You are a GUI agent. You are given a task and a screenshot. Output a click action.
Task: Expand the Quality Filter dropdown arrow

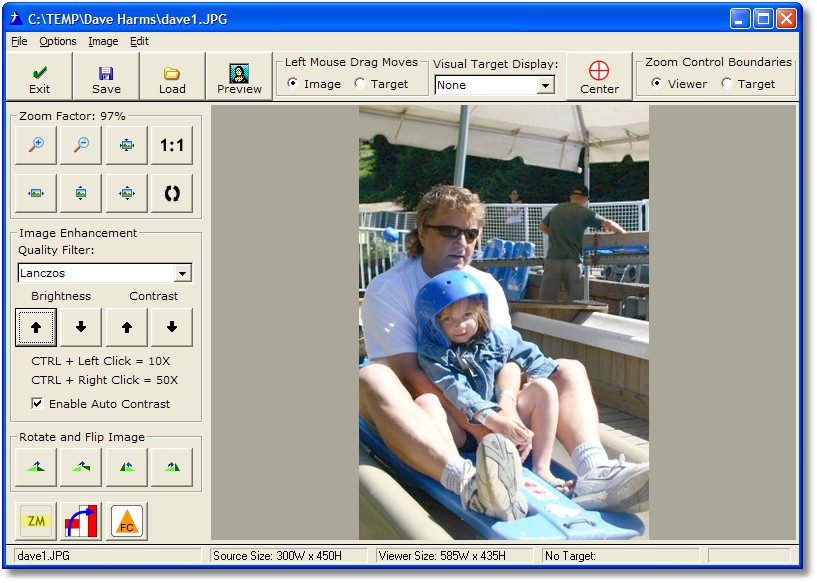[x=182, y=273]
